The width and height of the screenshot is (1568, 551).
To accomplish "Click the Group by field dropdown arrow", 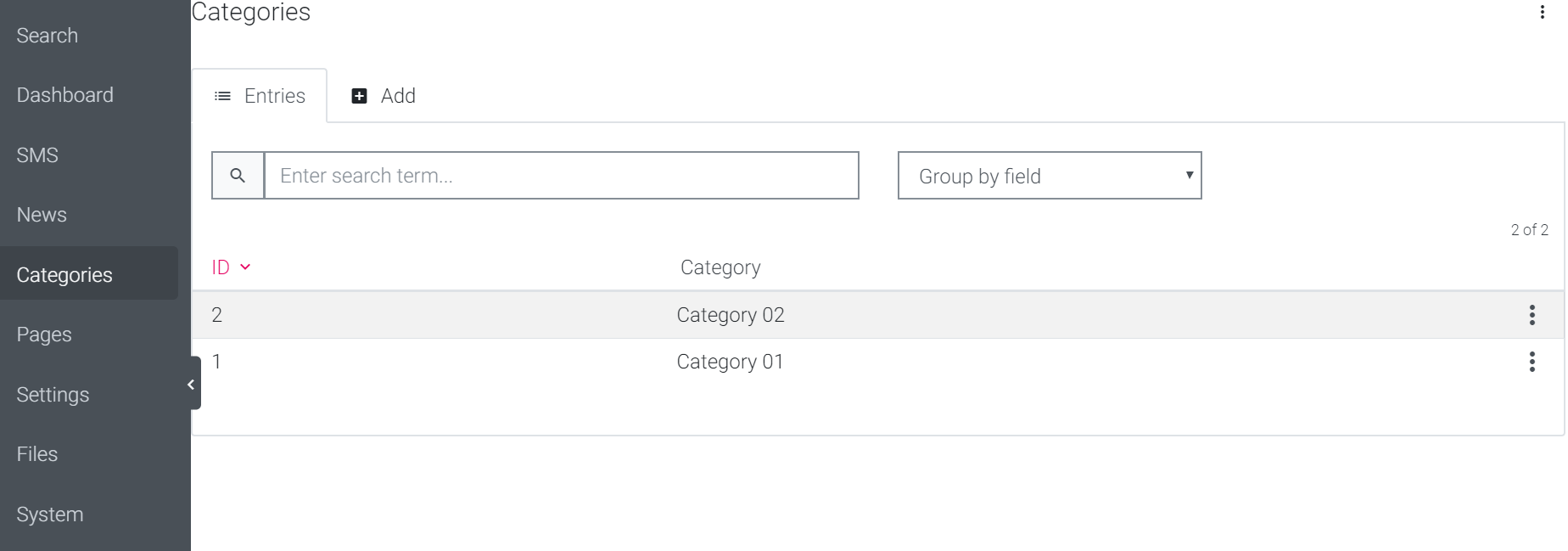I will 1188,176.
